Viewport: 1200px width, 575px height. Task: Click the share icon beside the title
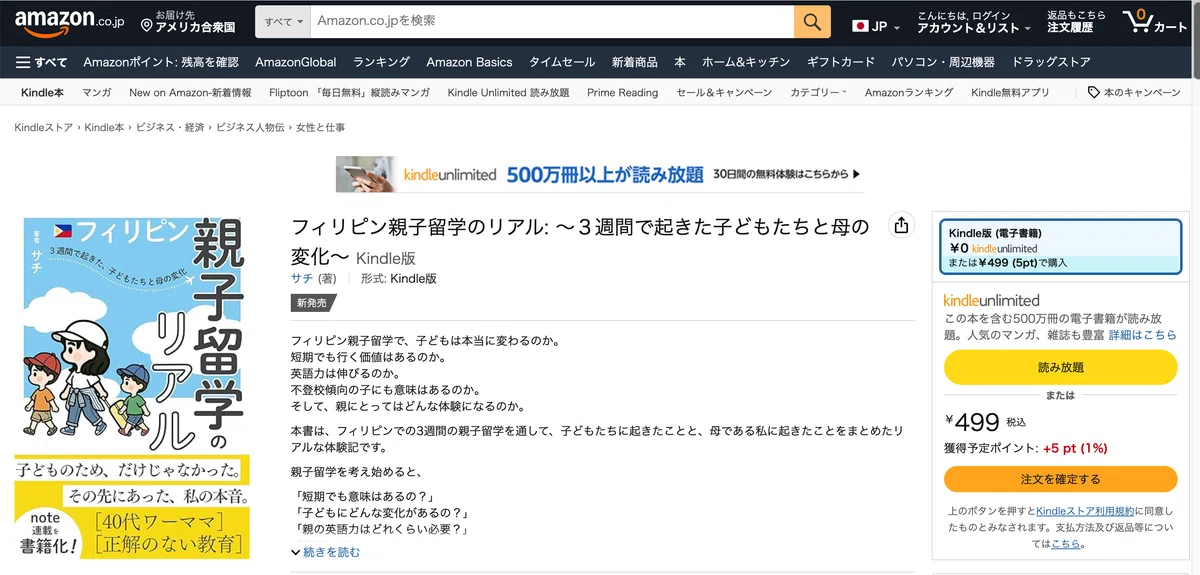click(901, 225)
